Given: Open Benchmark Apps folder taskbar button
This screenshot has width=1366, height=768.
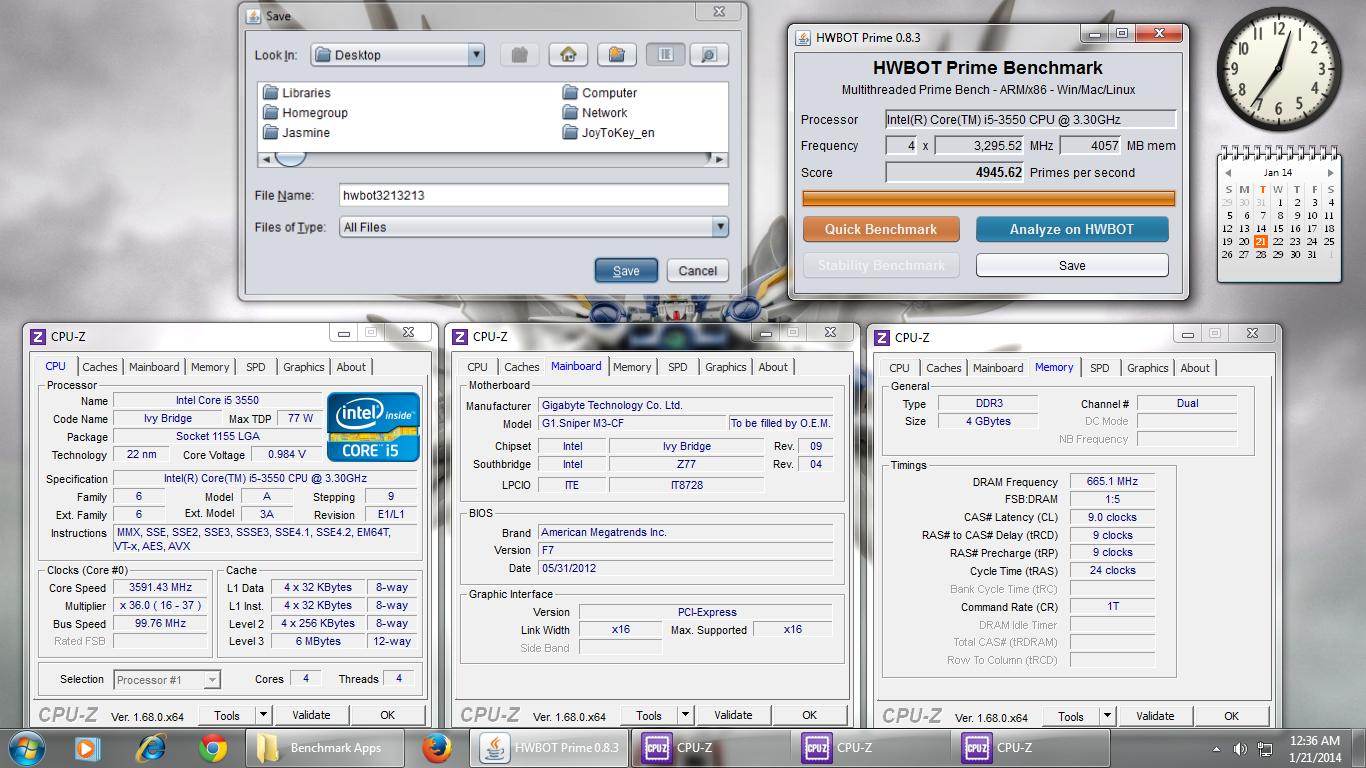Looking at the screenshot, I should 324,748.
